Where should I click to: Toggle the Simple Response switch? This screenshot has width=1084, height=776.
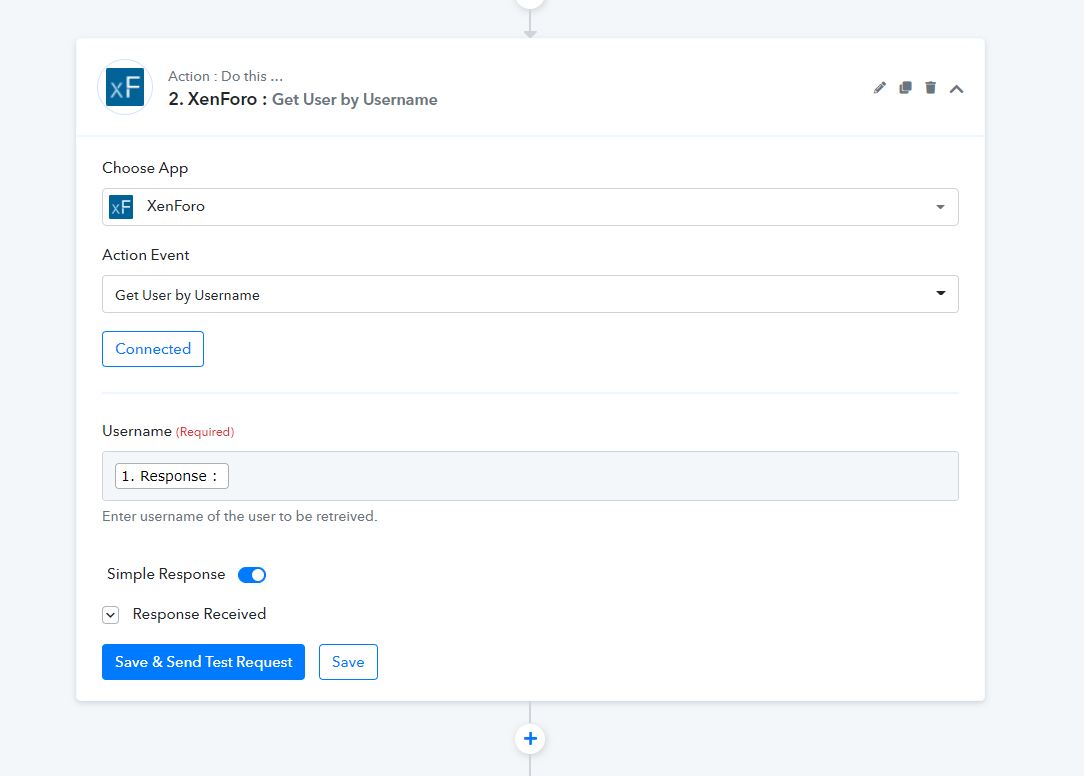252,575
